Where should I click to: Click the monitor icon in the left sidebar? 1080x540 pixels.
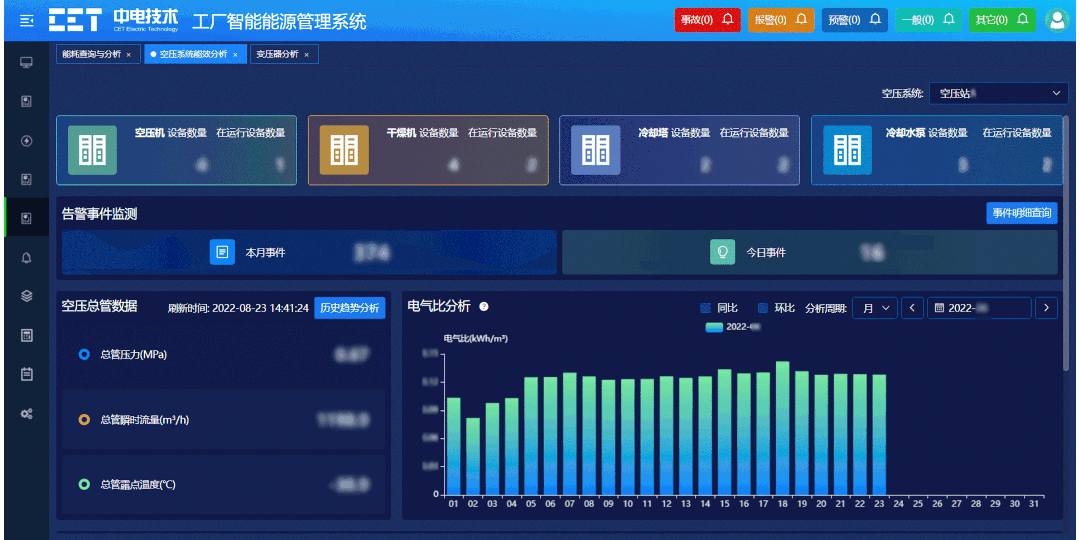coord(26,63)
